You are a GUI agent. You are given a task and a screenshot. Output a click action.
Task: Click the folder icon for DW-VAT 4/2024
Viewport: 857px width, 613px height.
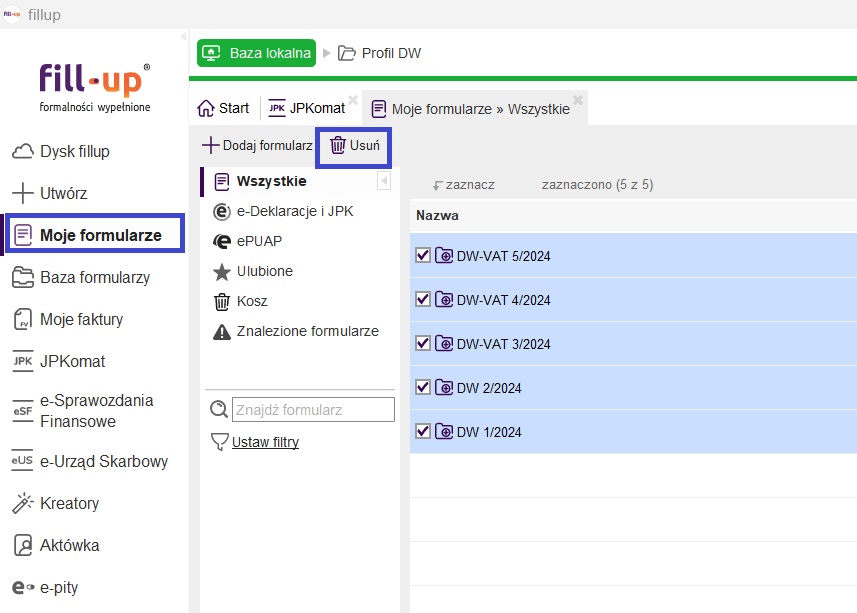444,299
